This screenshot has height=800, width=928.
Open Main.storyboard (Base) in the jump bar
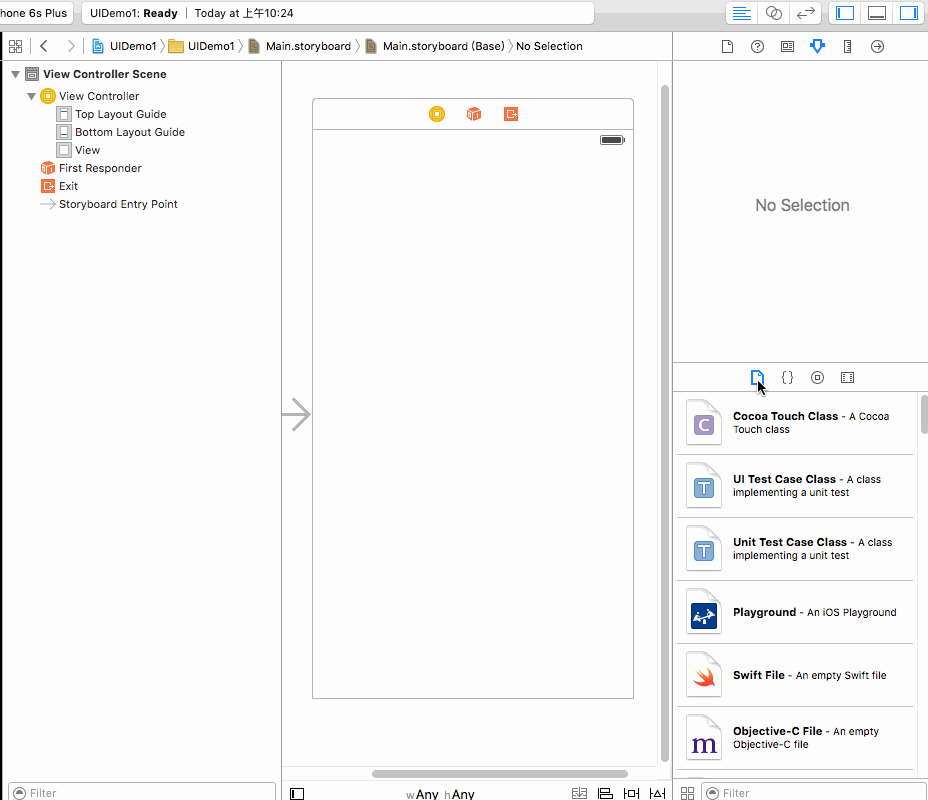point(446,46)
